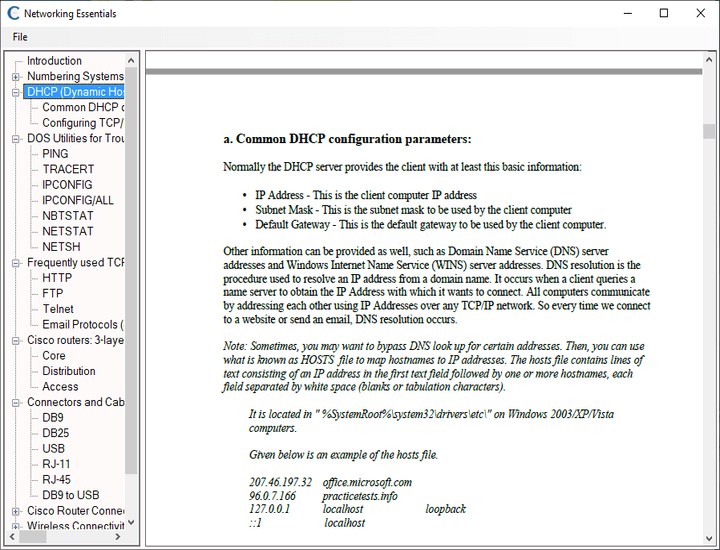This screenshot has height=550, width=720.
Task: Open the Core layer topic
Action: [x=54, y=356]
